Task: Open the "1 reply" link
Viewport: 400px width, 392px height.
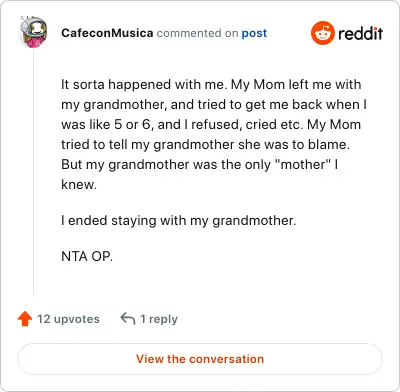Action: [x=159, y=319]
